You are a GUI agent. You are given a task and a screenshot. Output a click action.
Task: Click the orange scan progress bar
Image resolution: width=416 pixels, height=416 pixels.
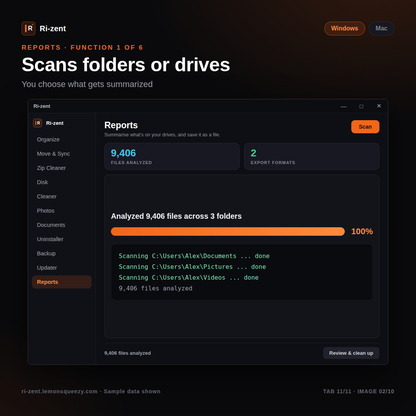pyautogui.click(x=228, y=231)
